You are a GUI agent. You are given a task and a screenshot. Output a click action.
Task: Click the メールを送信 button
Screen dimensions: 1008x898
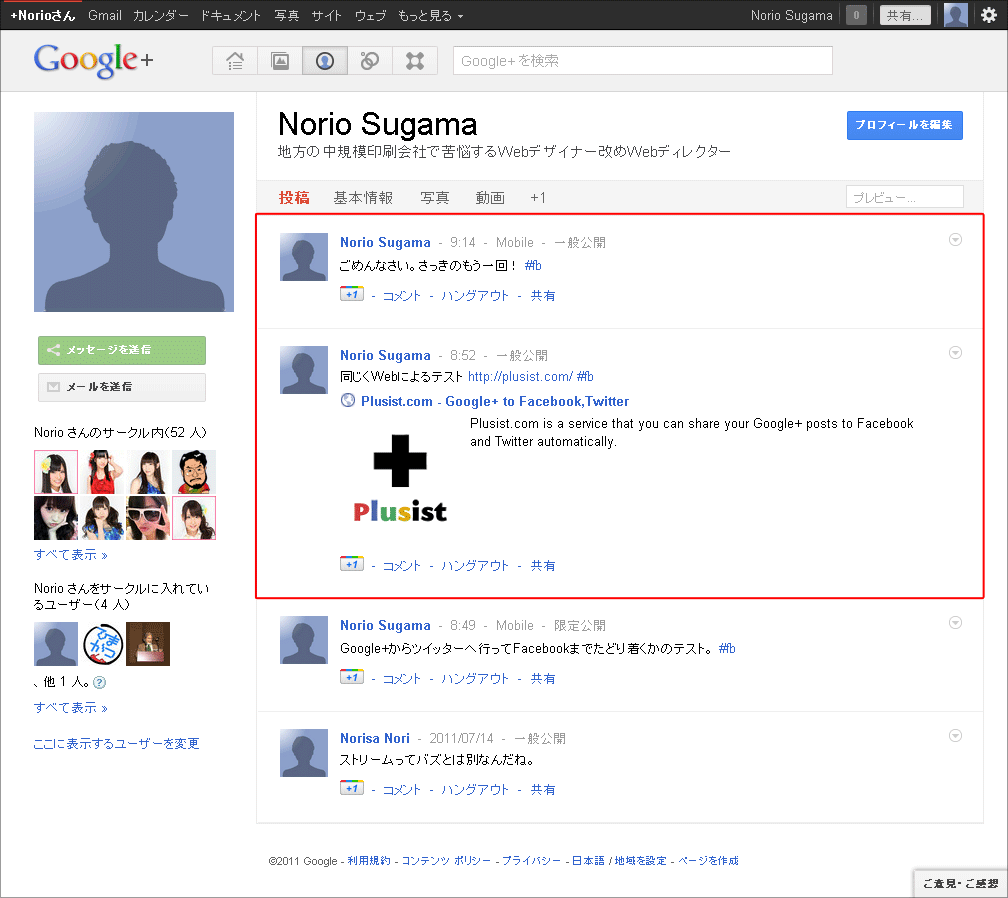122,387
